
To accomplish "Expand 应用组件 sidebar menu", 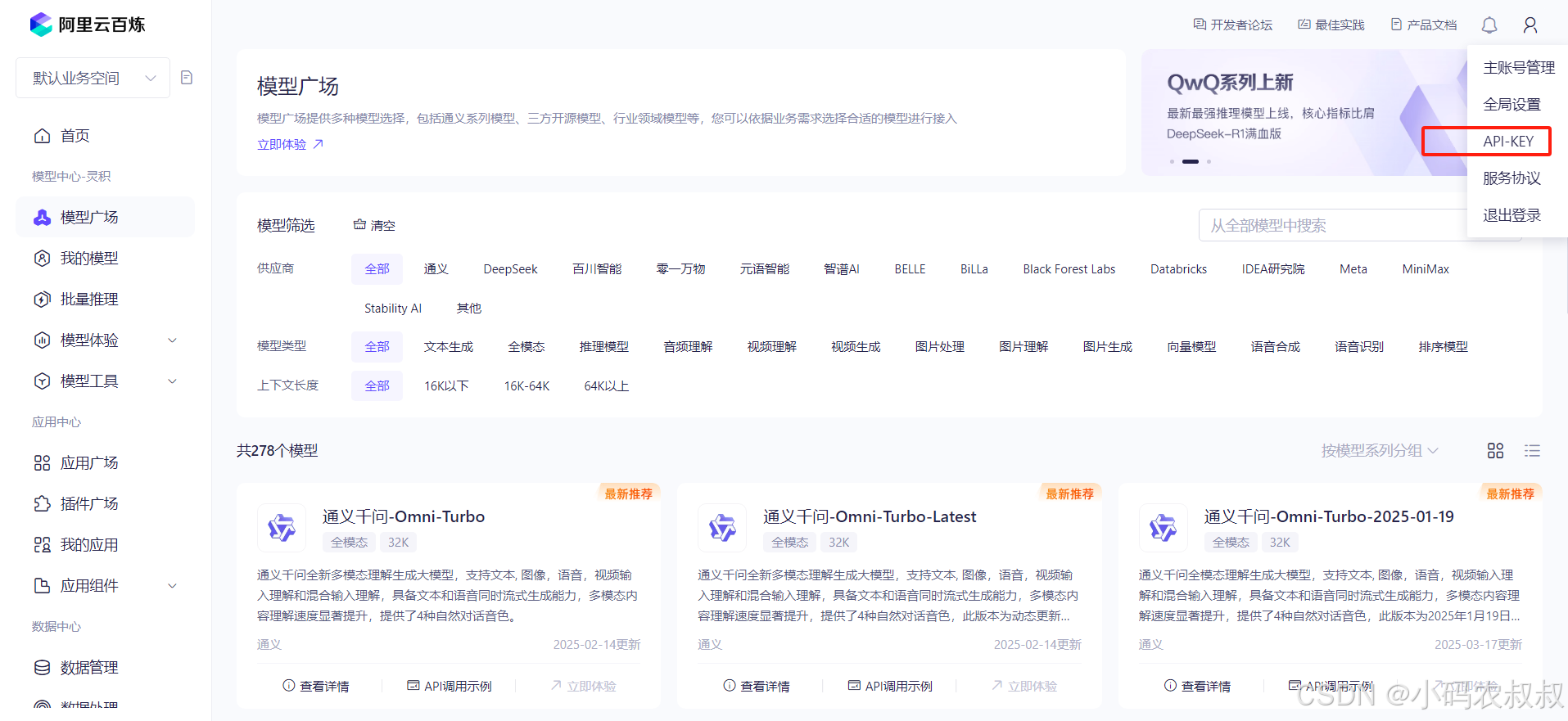I will (105, 585).
